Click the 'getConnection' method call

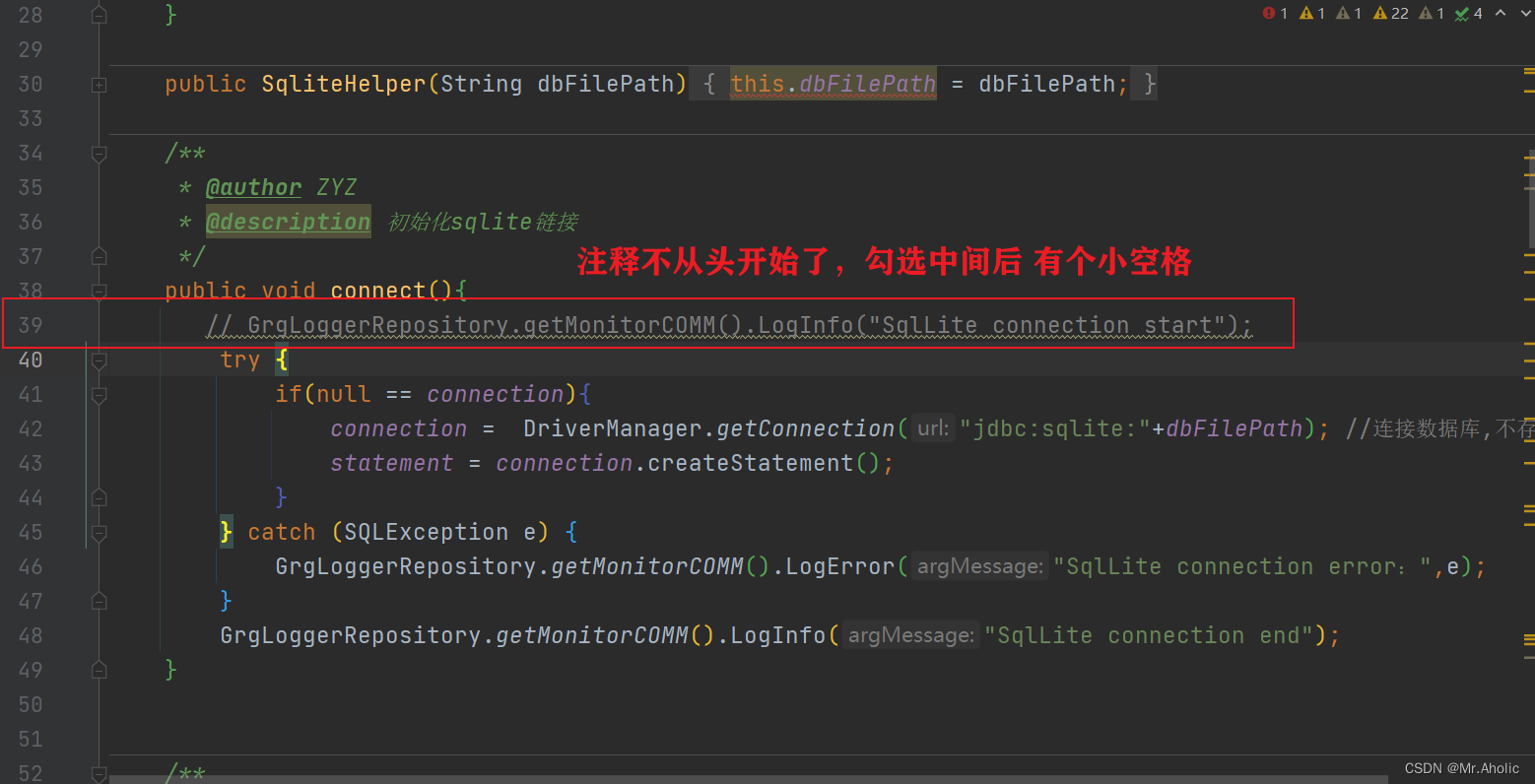pos(806,428)
